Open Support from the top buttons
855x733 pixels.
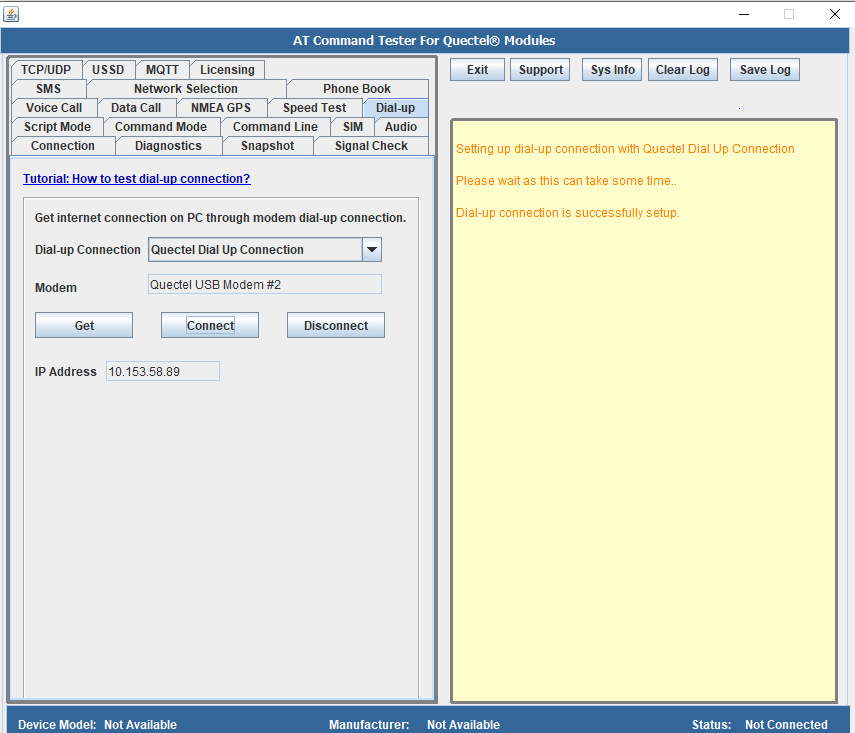pyautogui.click(x=540, y=70)
